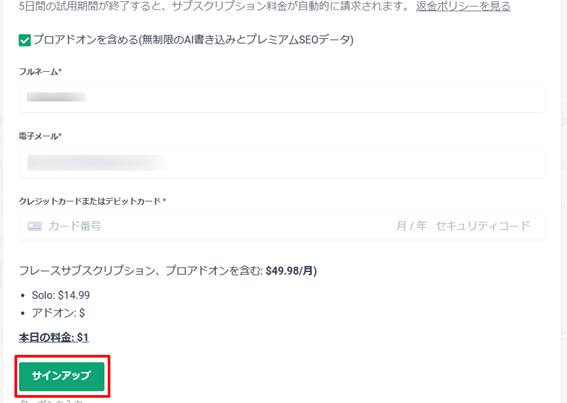Image resolution: width=567 pixels, height=403 pixels.
Task: Click the credit card icon
Action: (x=35, y=226)
